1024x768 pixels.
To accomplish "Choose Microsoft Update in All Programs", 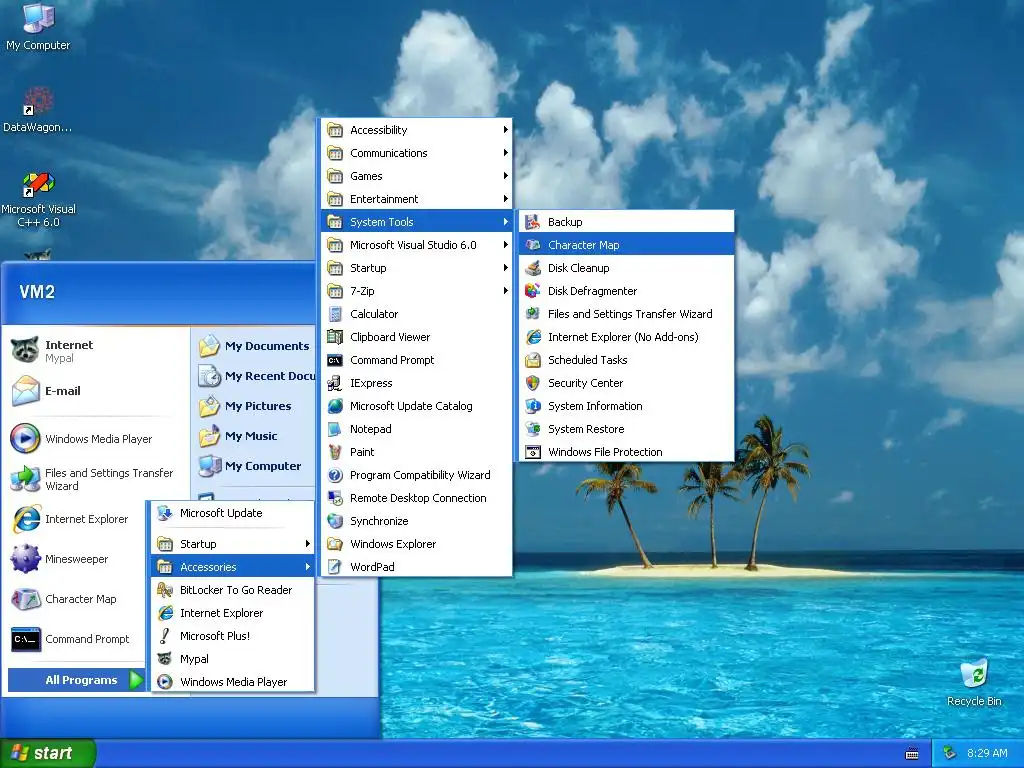I will [x=232, y=513].
